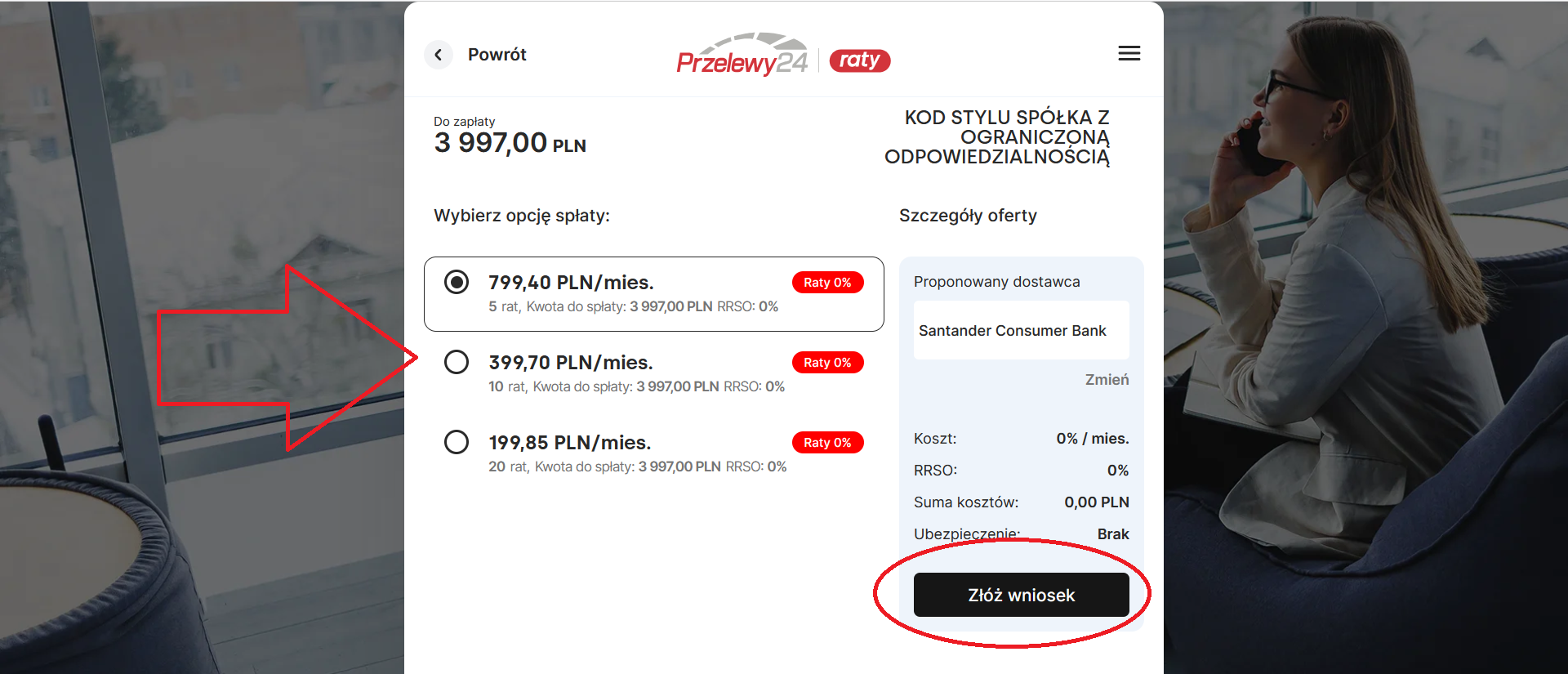The height and width of the screenshot is (674, 1568).
Task: Select the 199,85 PLN/mies. radio option
Action: click(457, 442)
